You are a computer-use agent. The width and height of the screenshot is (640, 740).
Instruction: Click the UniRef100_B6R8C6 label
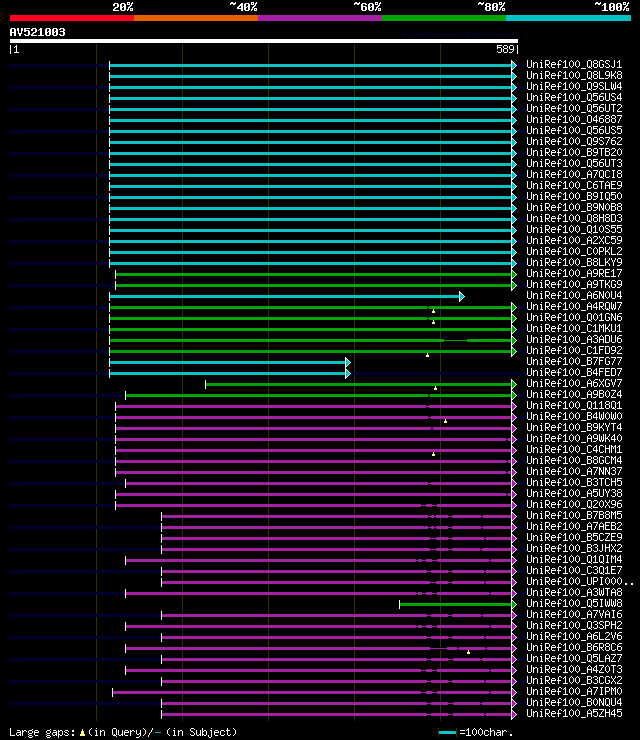tap(574, 648)
